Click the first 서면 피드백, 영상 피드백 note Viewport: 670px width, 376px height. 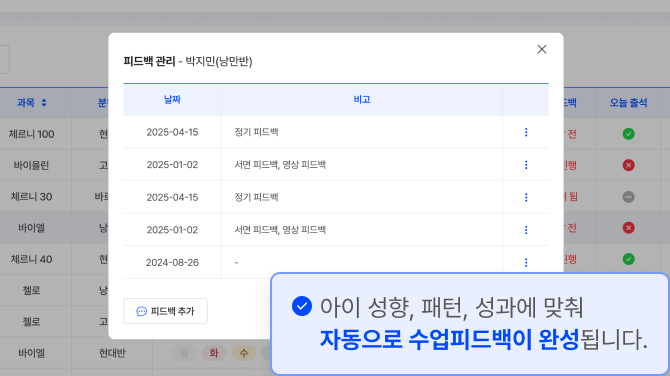coord(280,164)
